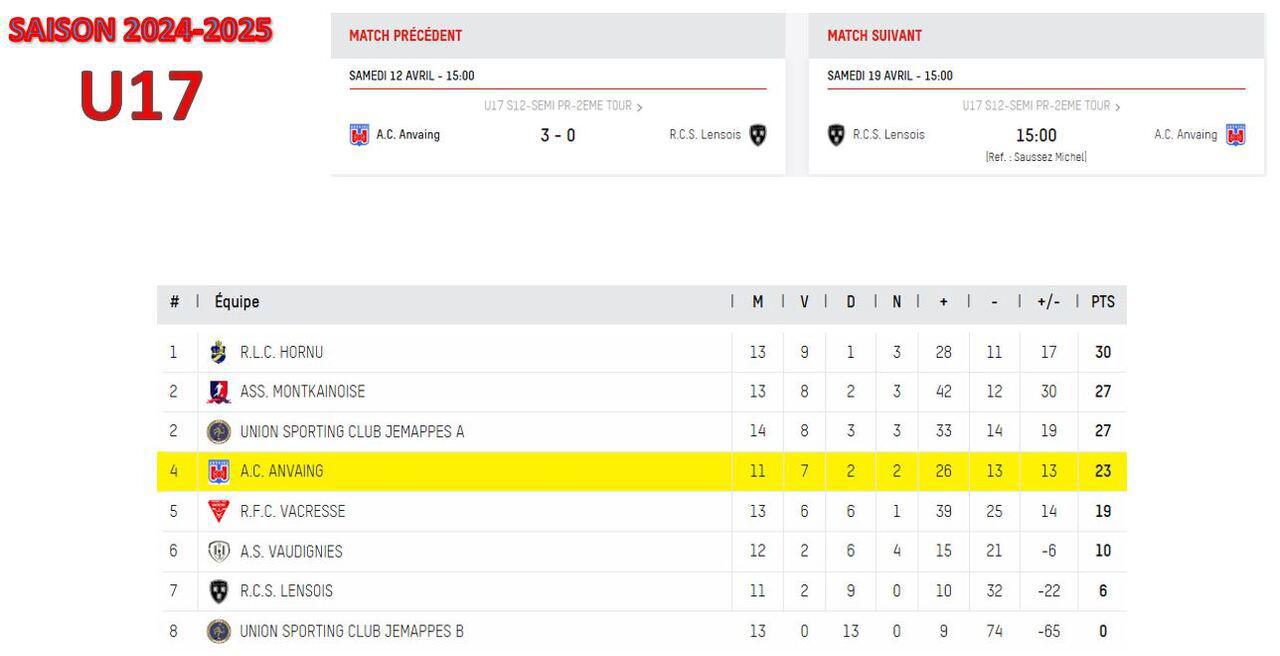1280x656 pixels.
Task: Click the A.C. Anvaing crest in the standings
Action: click(x=218, y=471)
